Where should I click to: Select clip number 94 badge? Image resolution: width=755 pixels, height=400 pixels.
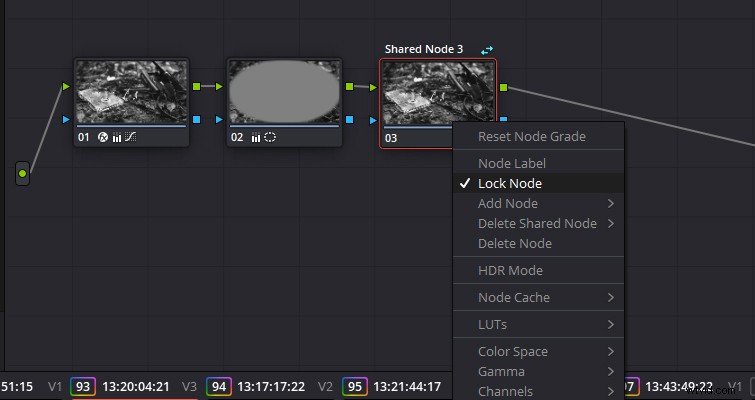tap(219, 387)
